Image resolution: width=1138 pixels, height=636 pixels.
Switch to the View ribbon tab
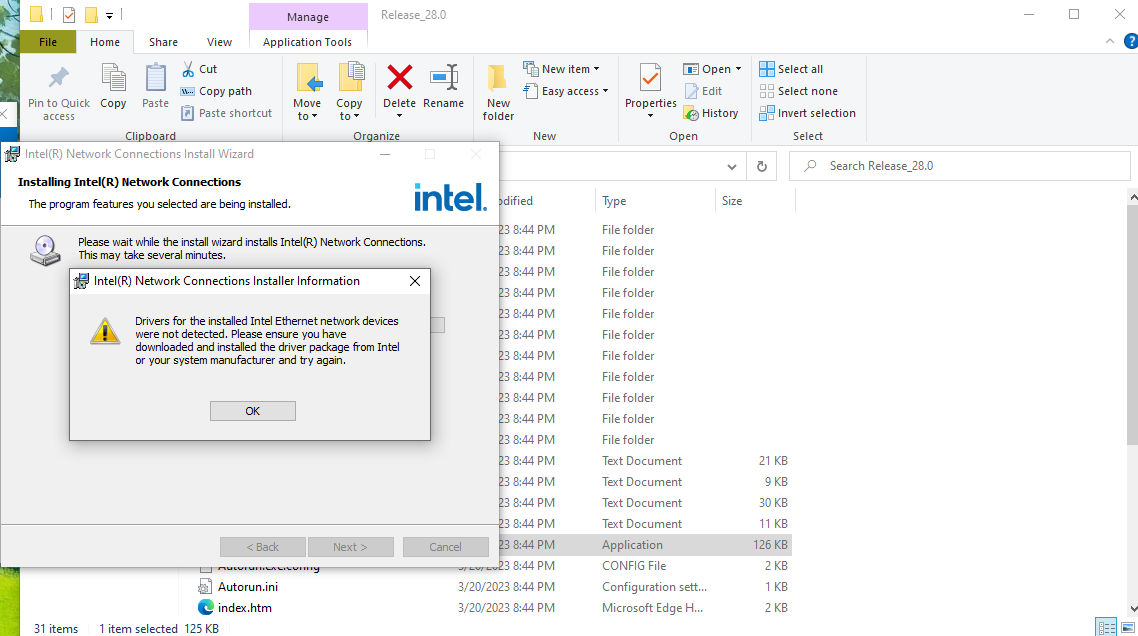219,42
